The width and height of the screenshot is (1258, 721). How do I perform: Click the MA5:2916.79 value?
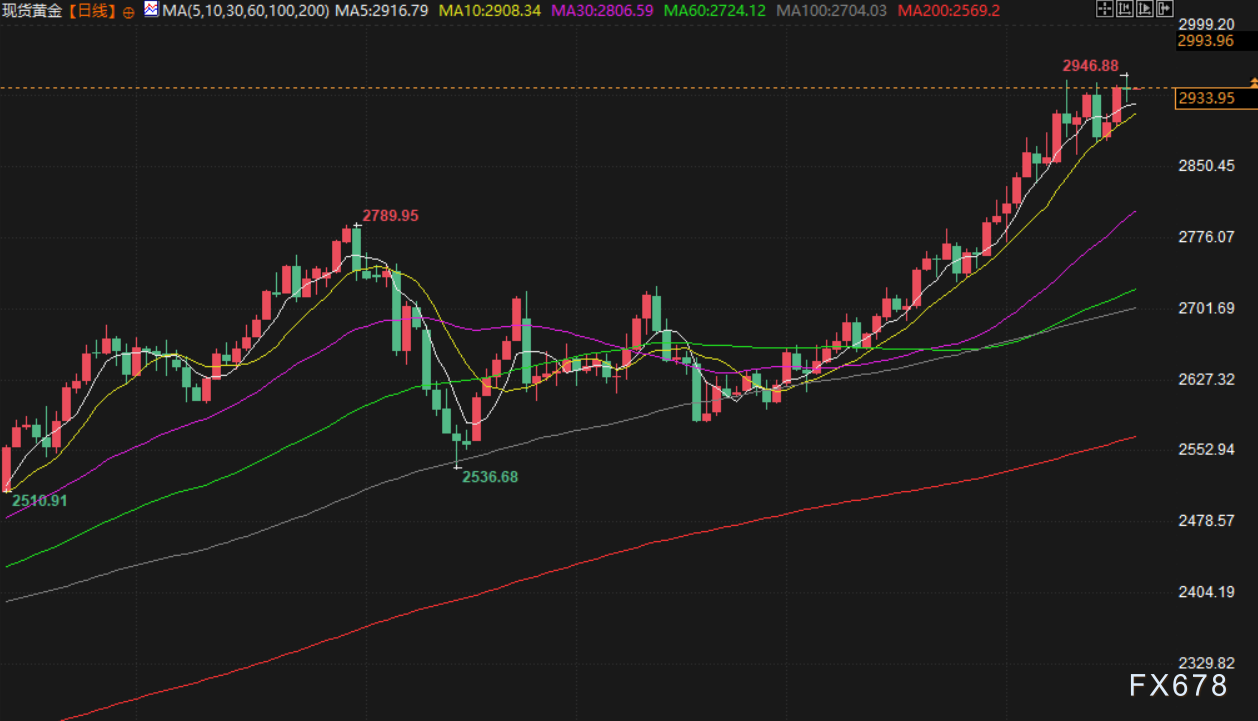382,11
